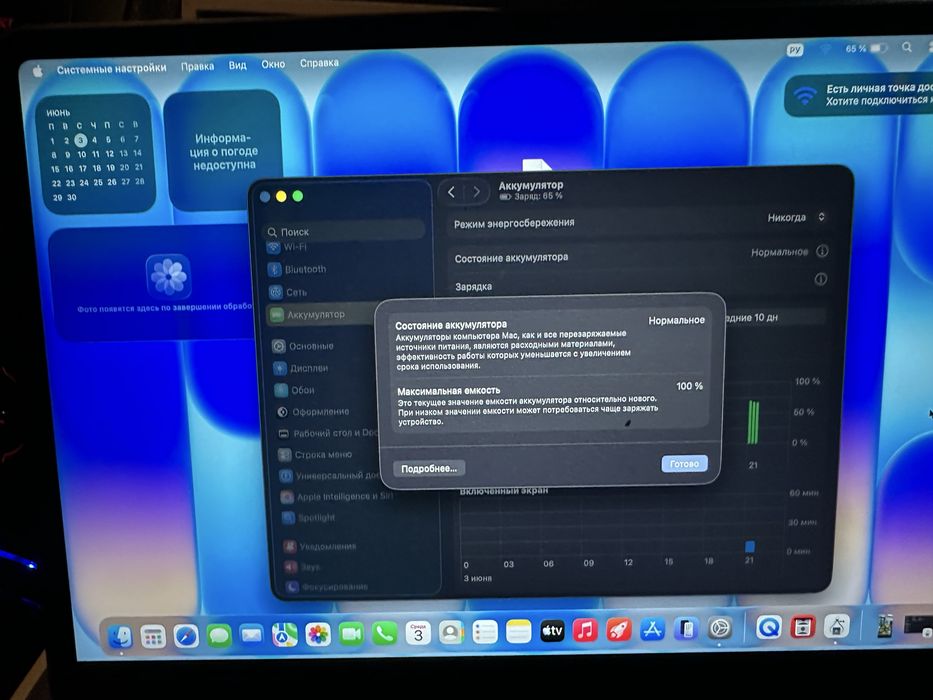Click info icon next to Нормальное
933x700 pixels.
pos(822,251)
